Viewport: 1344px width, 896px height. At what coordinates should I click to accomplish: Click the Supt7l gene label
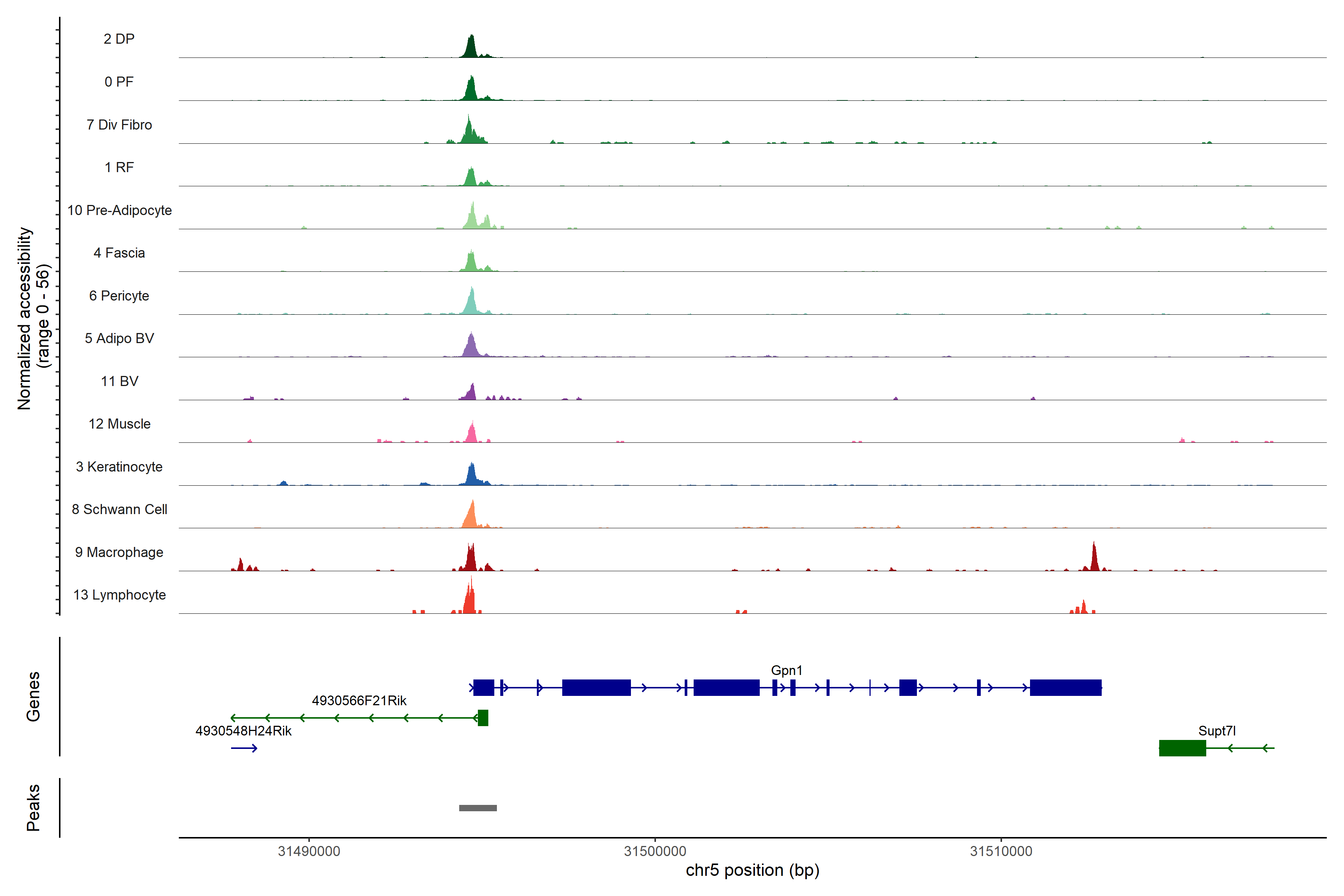pos(1217,731)
